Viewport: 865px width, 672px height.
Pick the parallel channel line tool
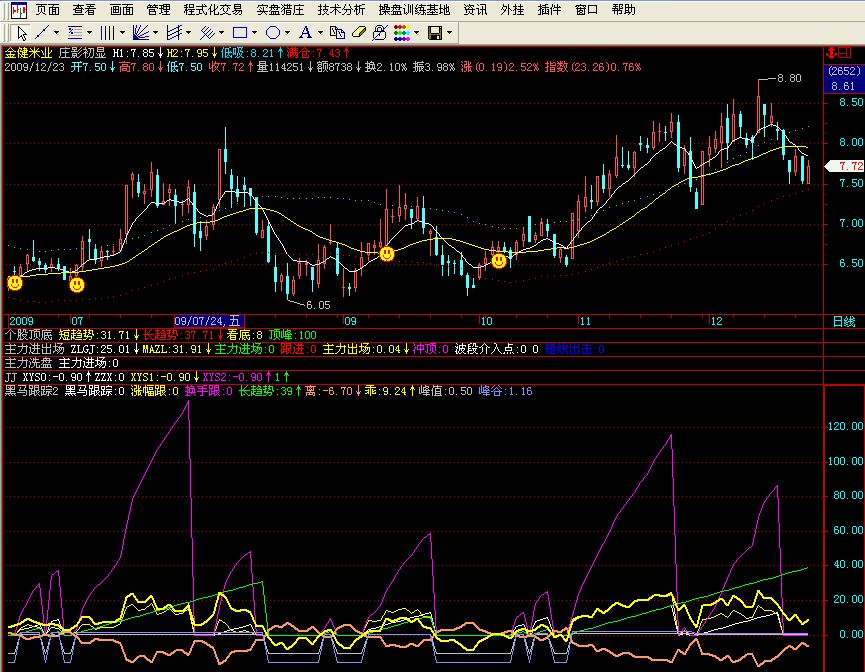pyautogui.click(x=208, y=32)
